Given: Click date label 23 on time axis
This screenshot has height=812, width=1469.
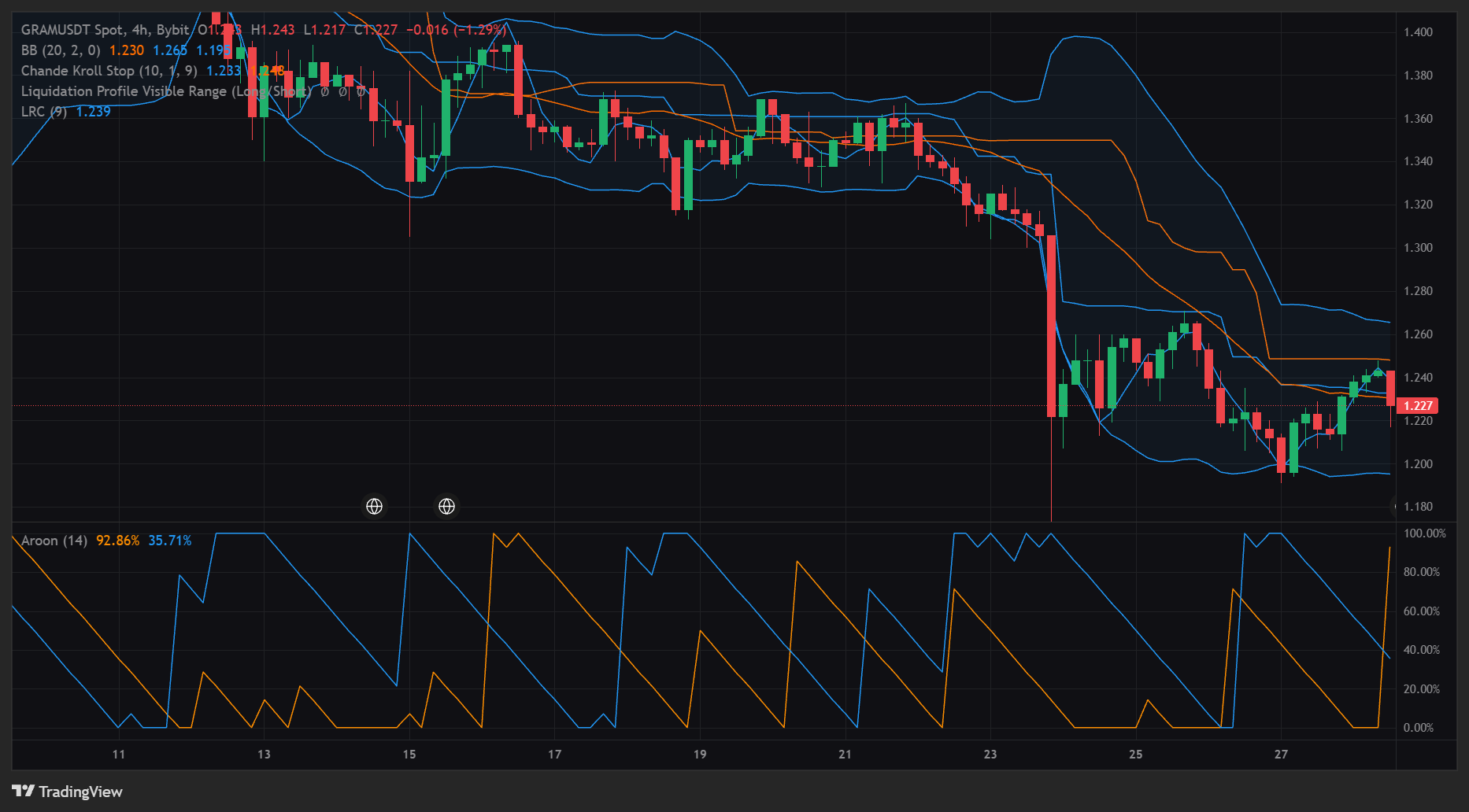Looking at the screenshot, I should pyautogui.click(x=990, y=755).
